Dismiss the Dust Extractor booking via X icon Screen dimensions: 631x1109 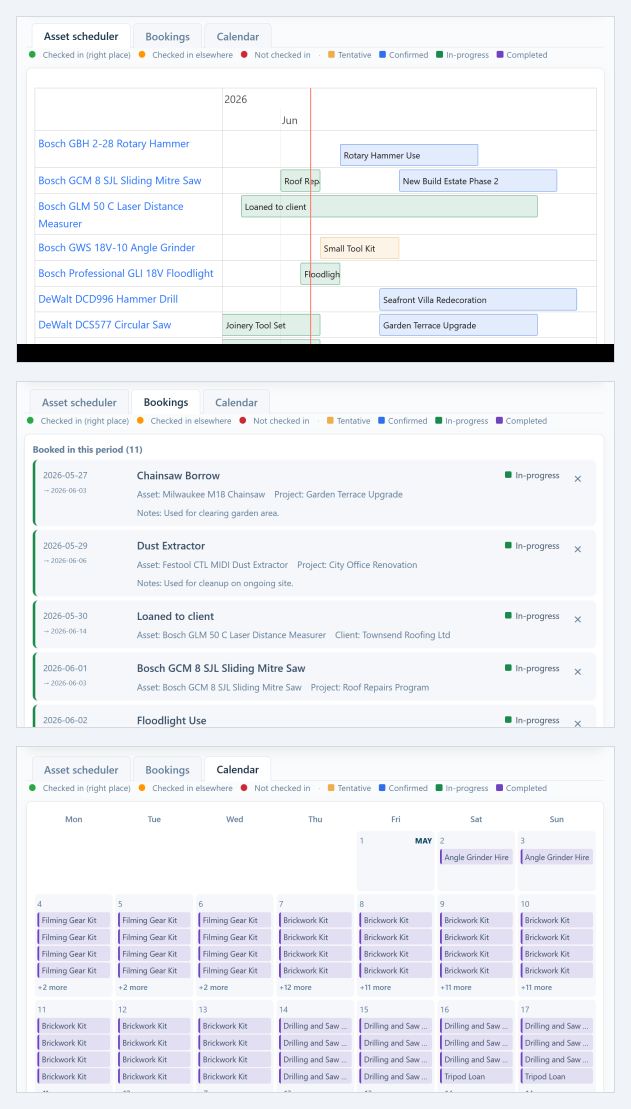coord(577,549)
